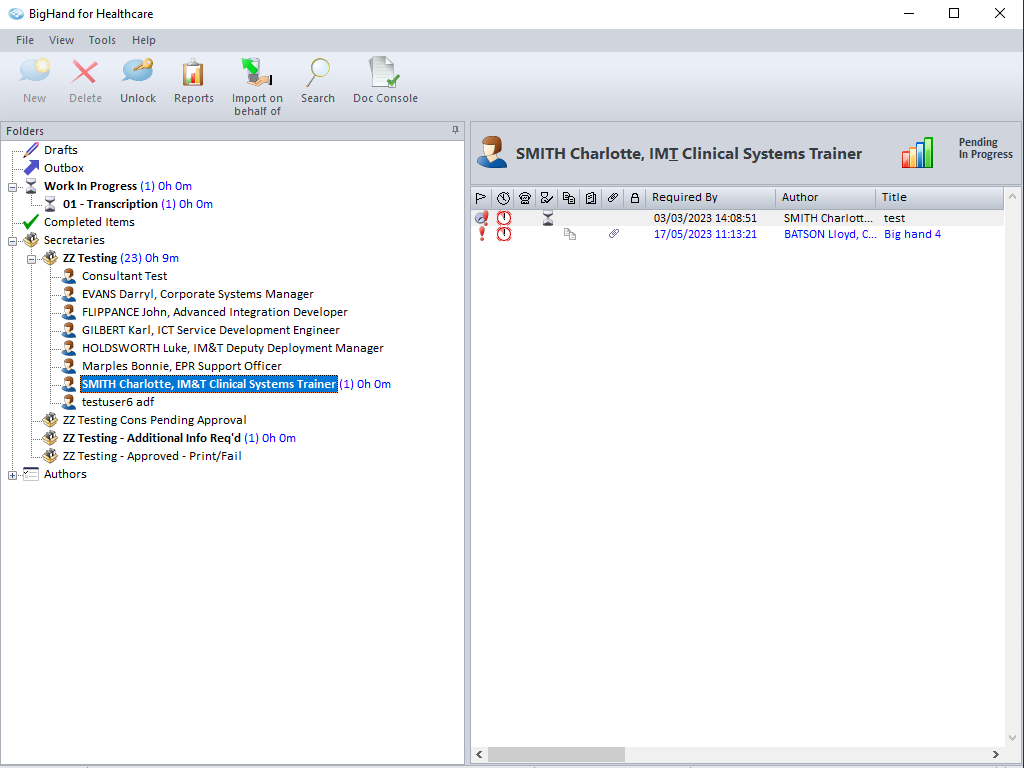Click the document column header icon
This screenshot has width=1024, height=768.
click(591, 198)
